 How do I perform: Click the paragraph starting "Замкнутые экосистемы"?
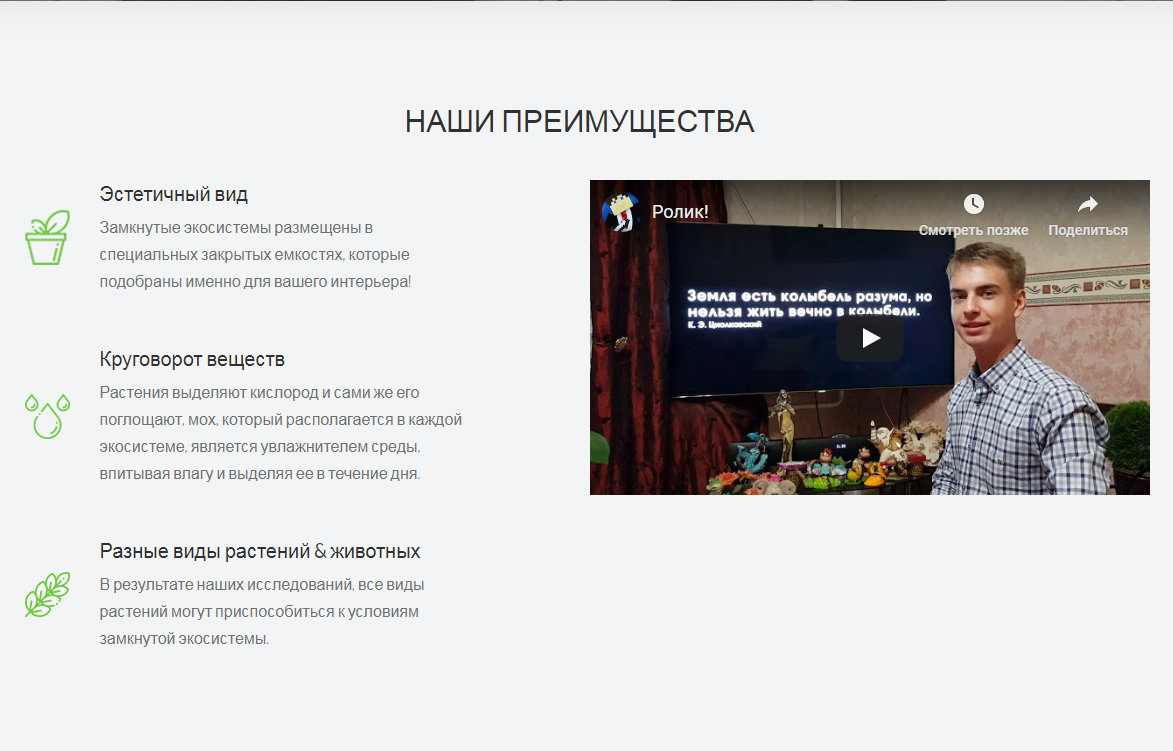coord(255,255)
